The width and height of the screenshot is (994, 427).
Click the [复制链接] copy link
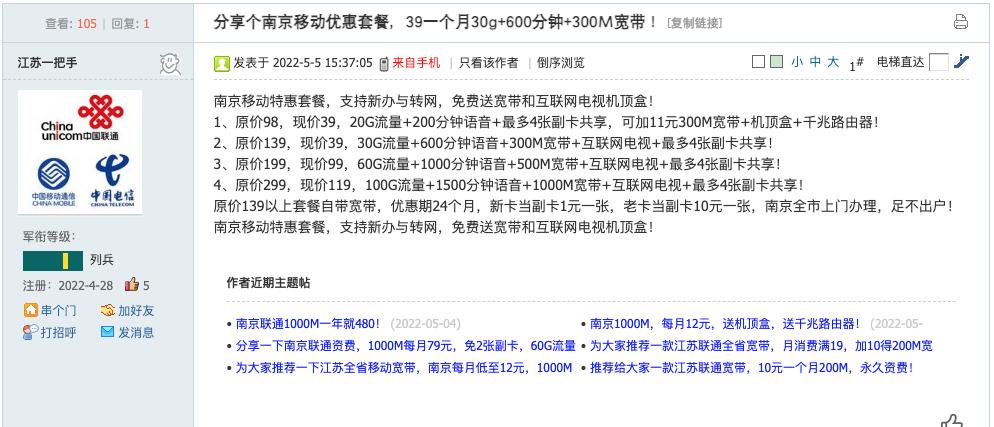[x=695, y=23]
